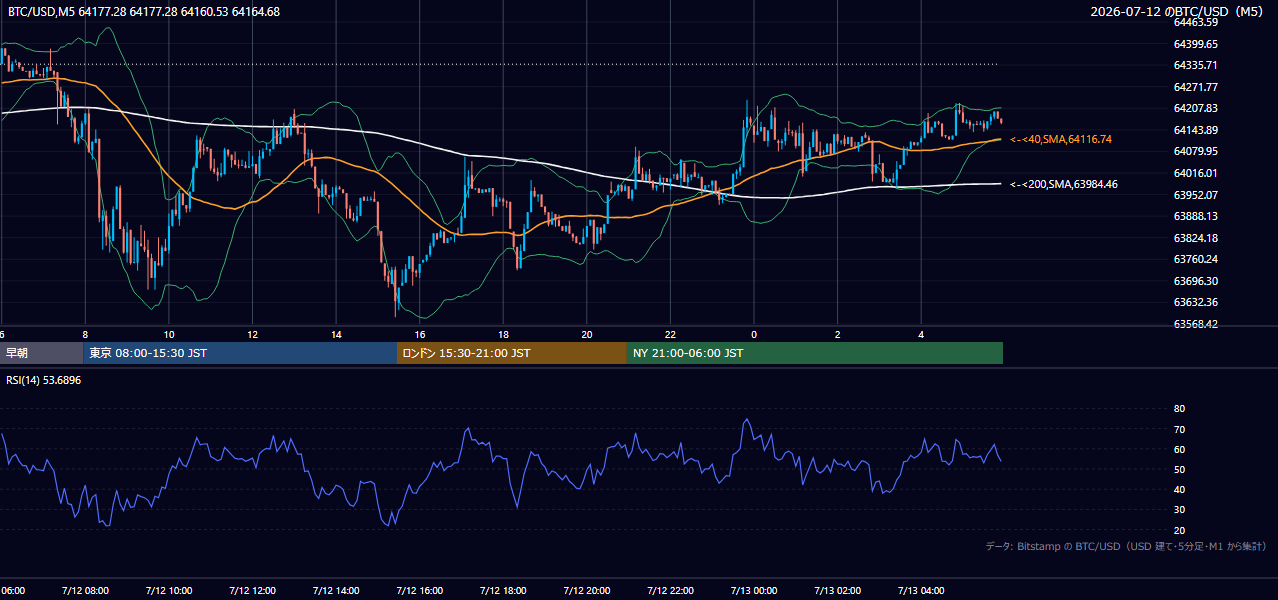
Task: Click hour mark 20 on price chart time axis
Action: click(x=586, y=334)
